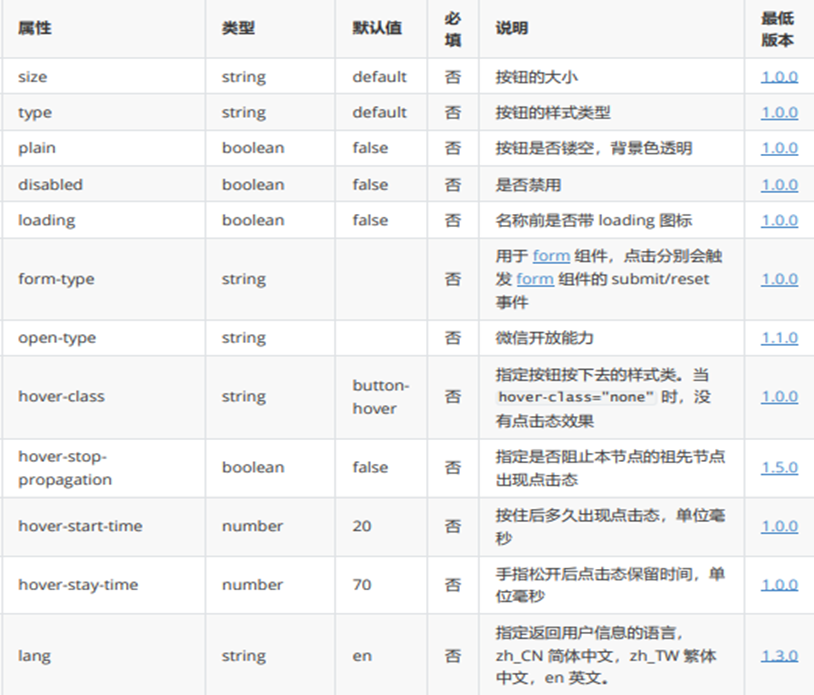Follow the 1.0.0 link in plain row
Image resolution: width=814 pixels, height=695 pixels.
pyautogui.click(x=779, y=148)
